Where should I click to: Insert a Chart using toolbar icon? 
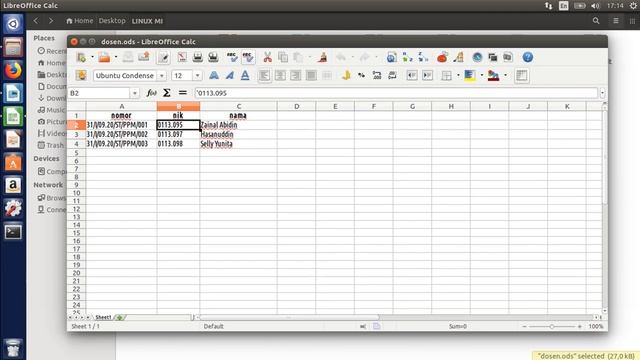click(x=442, y=57)
